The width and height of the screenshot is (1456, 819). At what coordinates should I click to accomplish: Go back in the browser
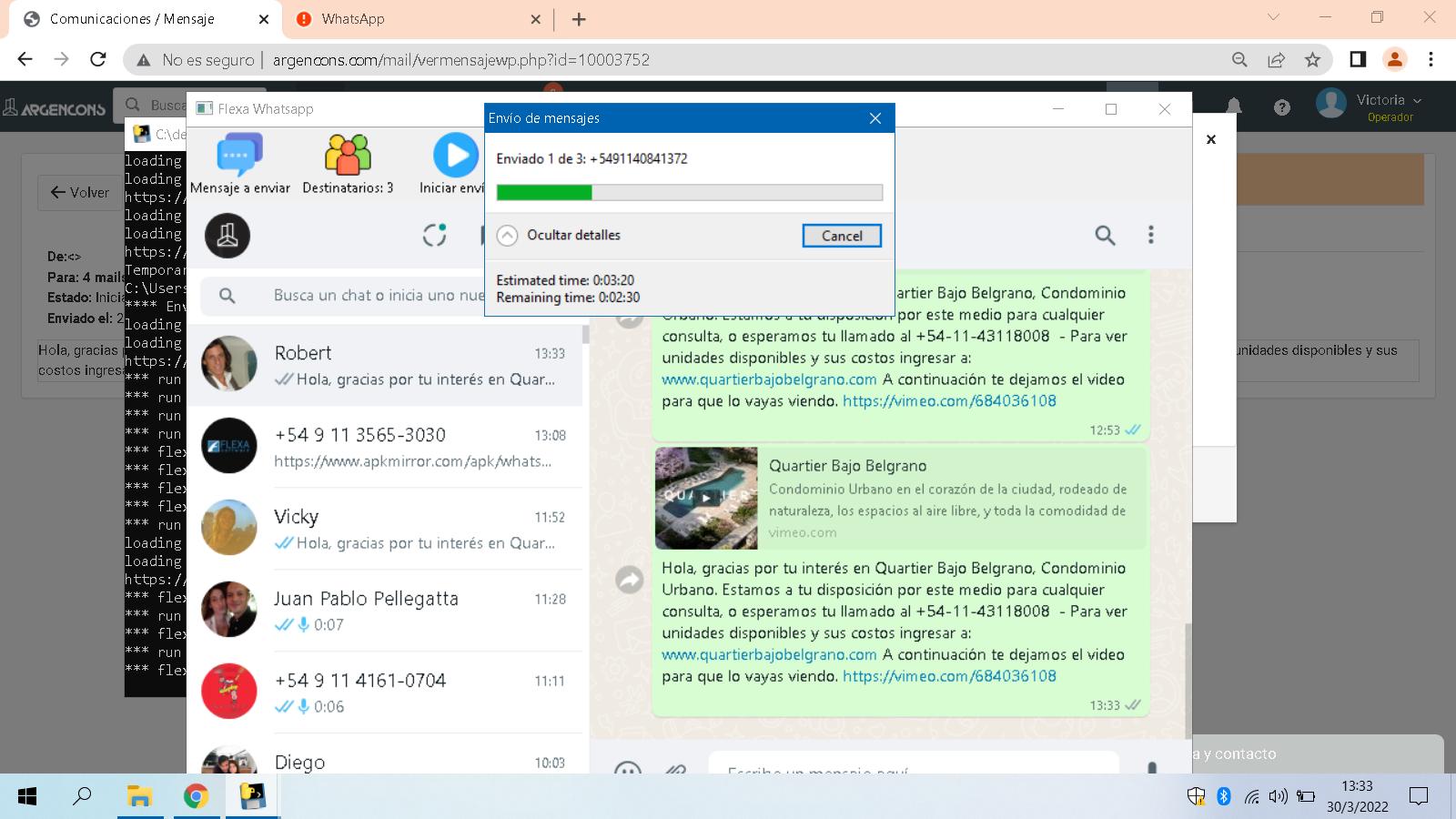[x=25, y=60]
